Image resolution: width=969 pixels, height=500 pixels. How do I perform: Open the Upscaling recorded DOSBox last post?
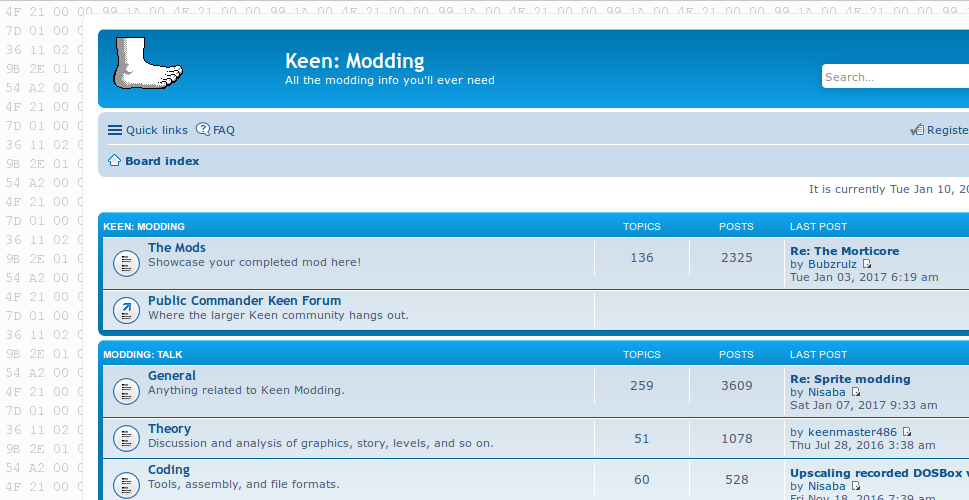click(879, 473)
